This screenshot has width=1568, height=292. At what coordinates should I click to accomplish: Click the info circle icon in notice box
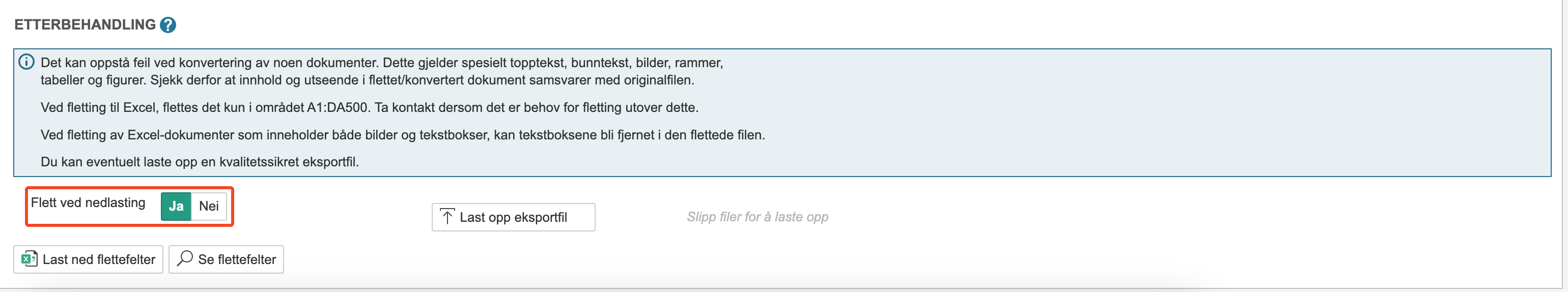26,62
